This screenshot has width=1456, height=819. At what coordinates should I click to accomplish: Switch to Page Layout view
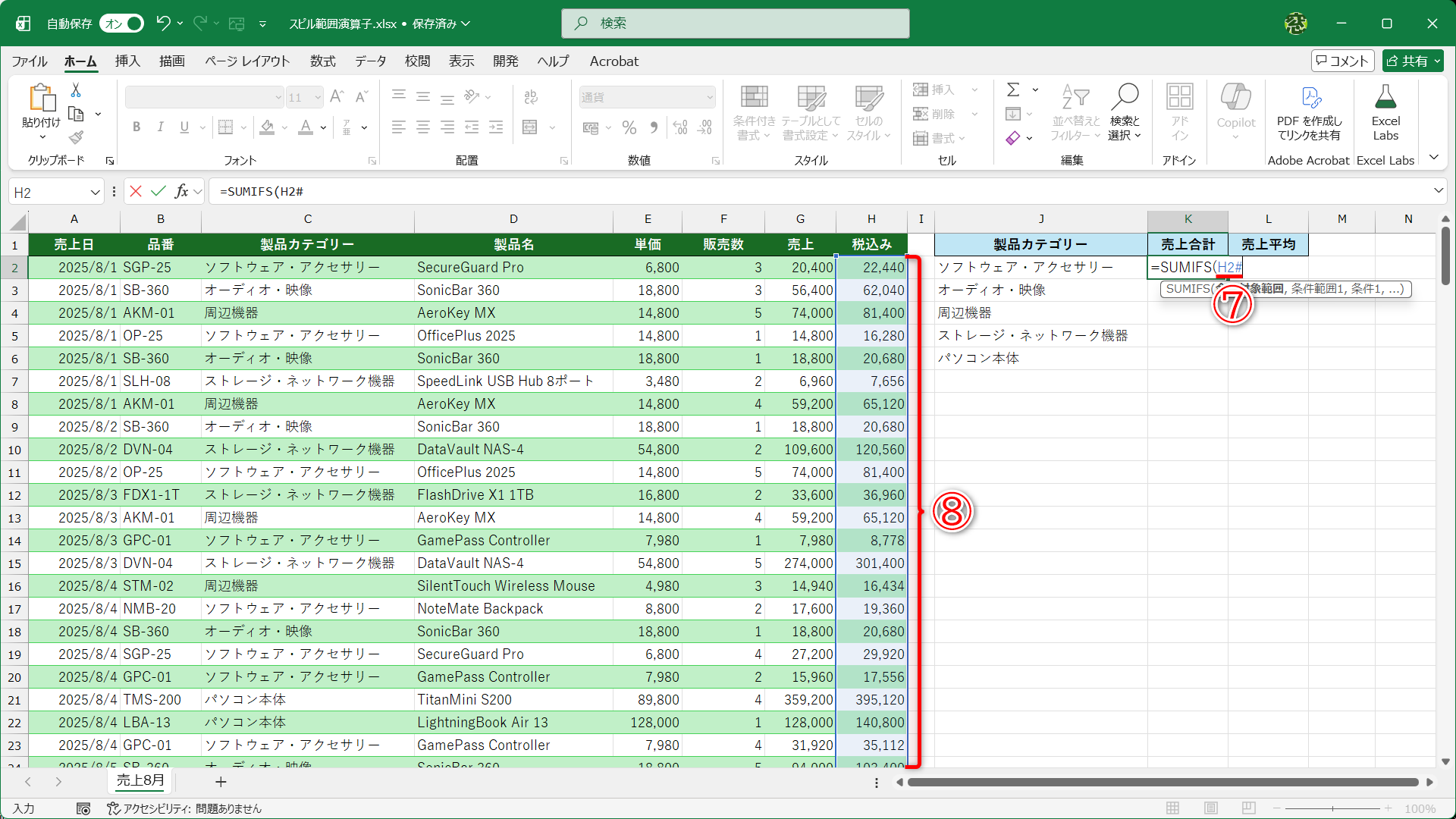(x=1211, y=808)
